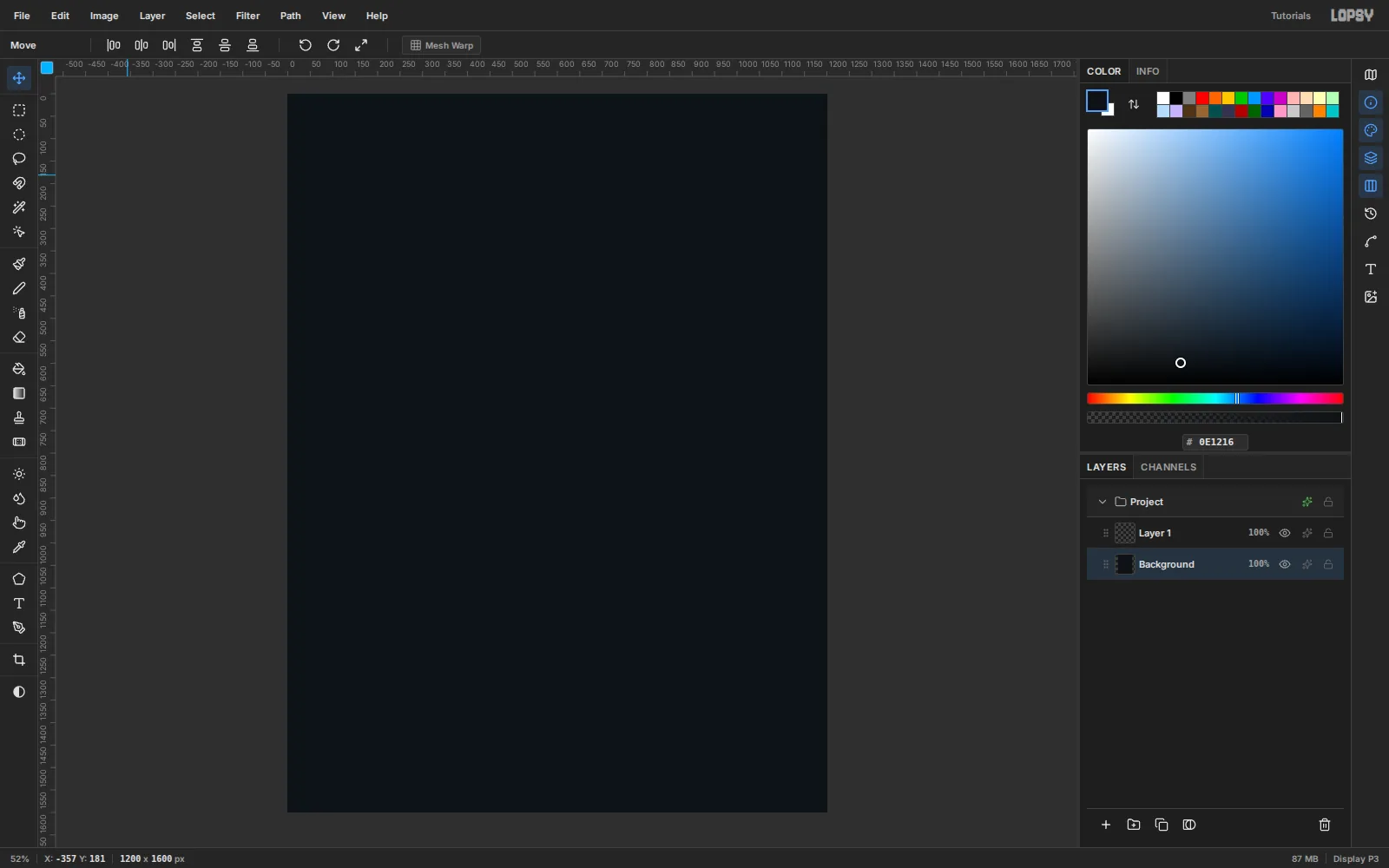Select the Text tool in left toolbar
The image size is (1389, 868).
[19, 603]
